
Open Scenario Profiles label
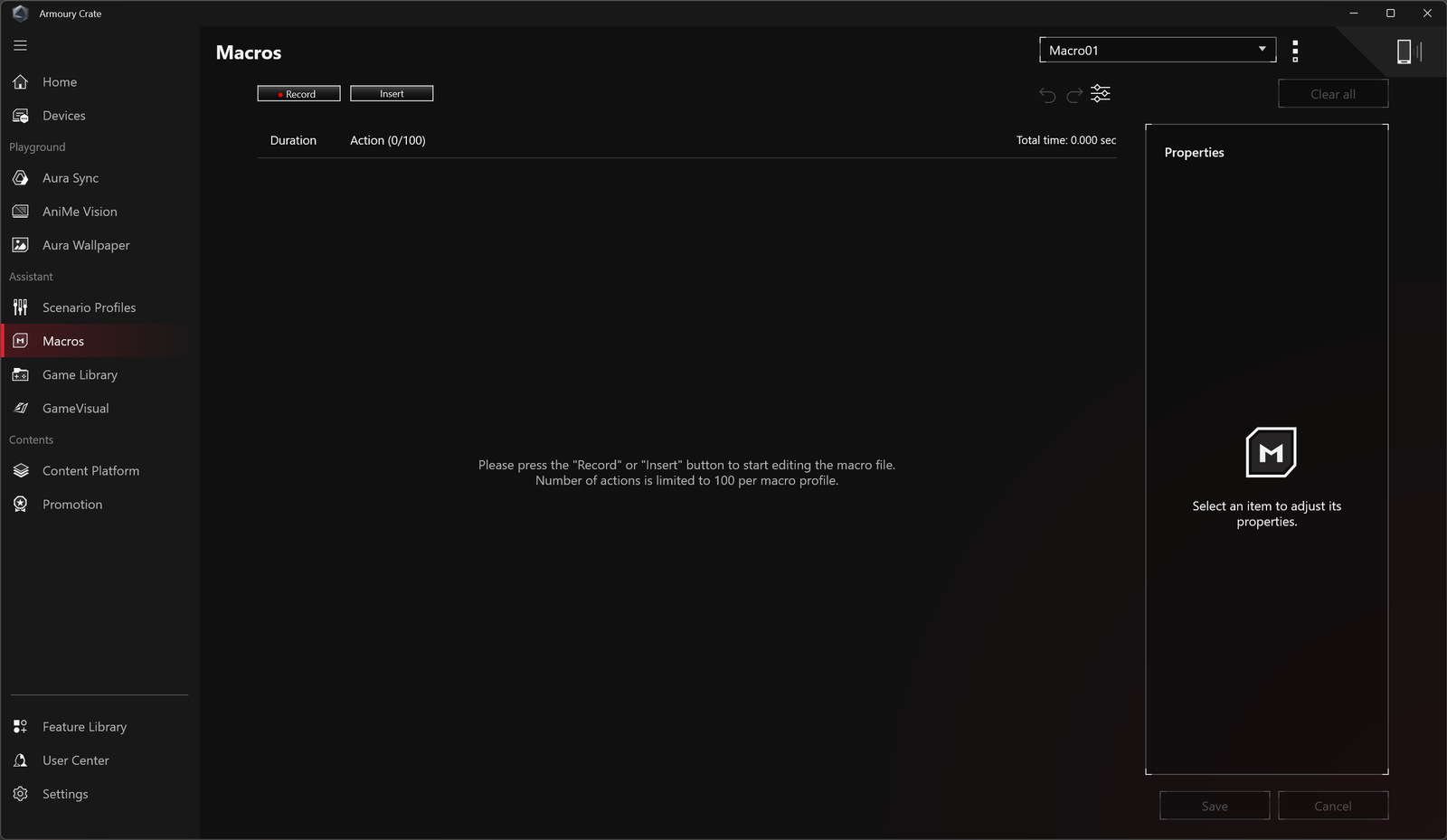[90, 307]
